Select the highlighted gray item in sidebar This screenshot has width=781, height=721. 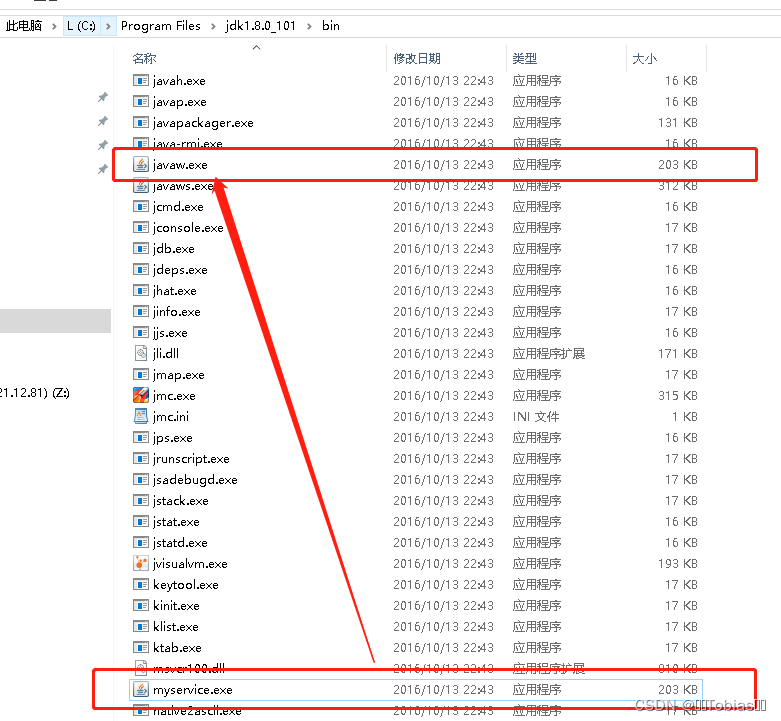[55, 321]
